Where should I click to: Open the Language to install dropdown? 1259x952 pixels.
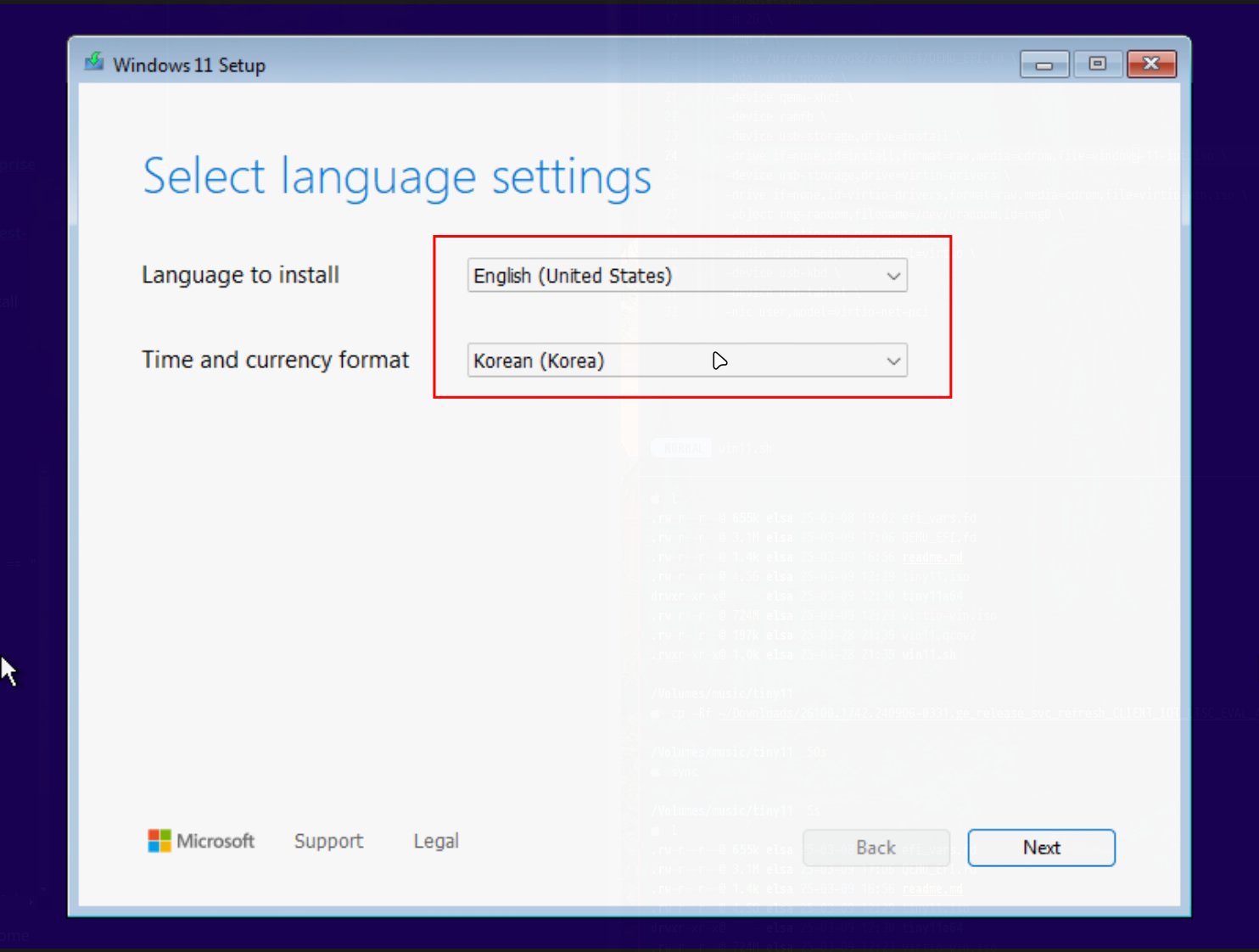[x=687, y=276]
